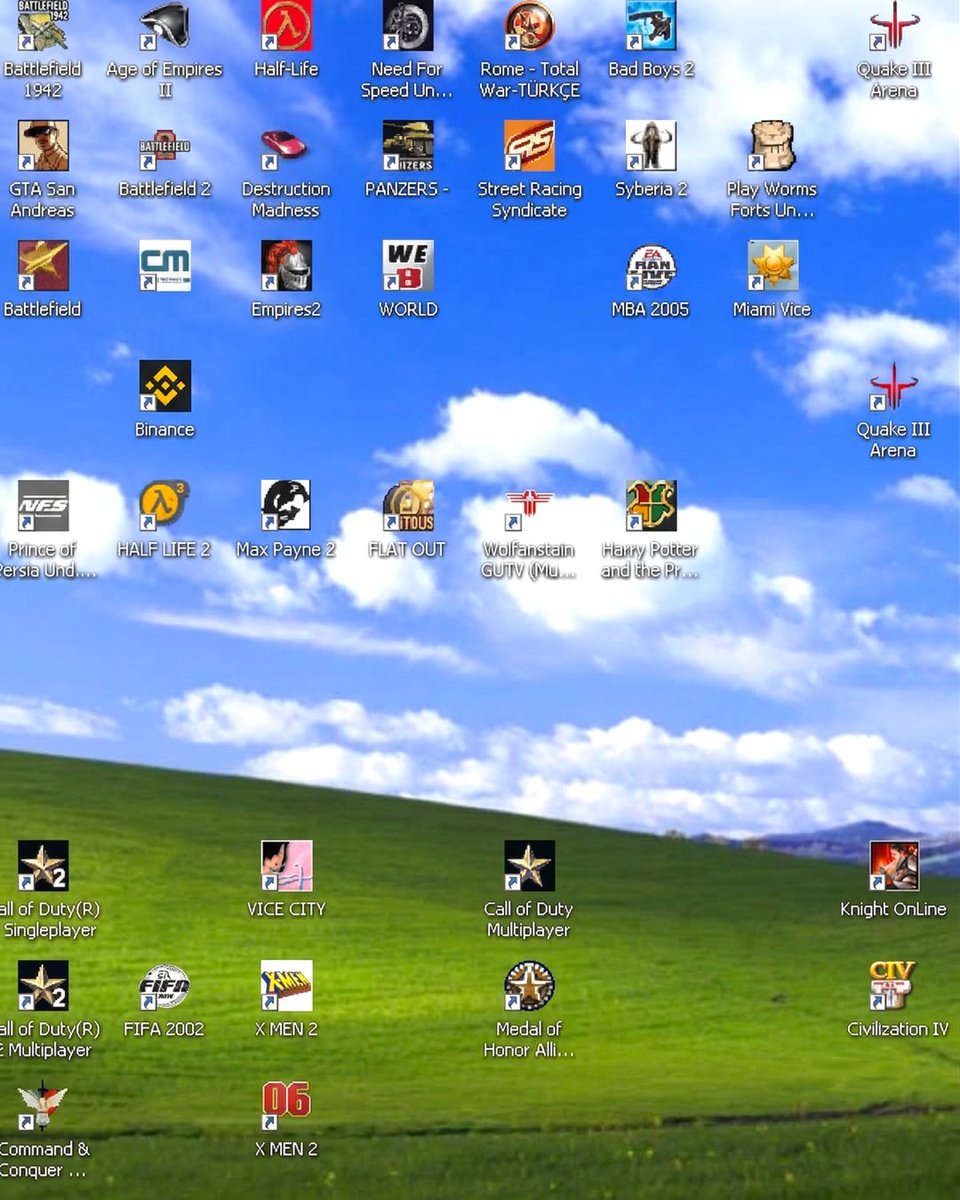The image size is (960, 1200).
Task: Select Destruction Madness car icon
Action: point(286,146)
